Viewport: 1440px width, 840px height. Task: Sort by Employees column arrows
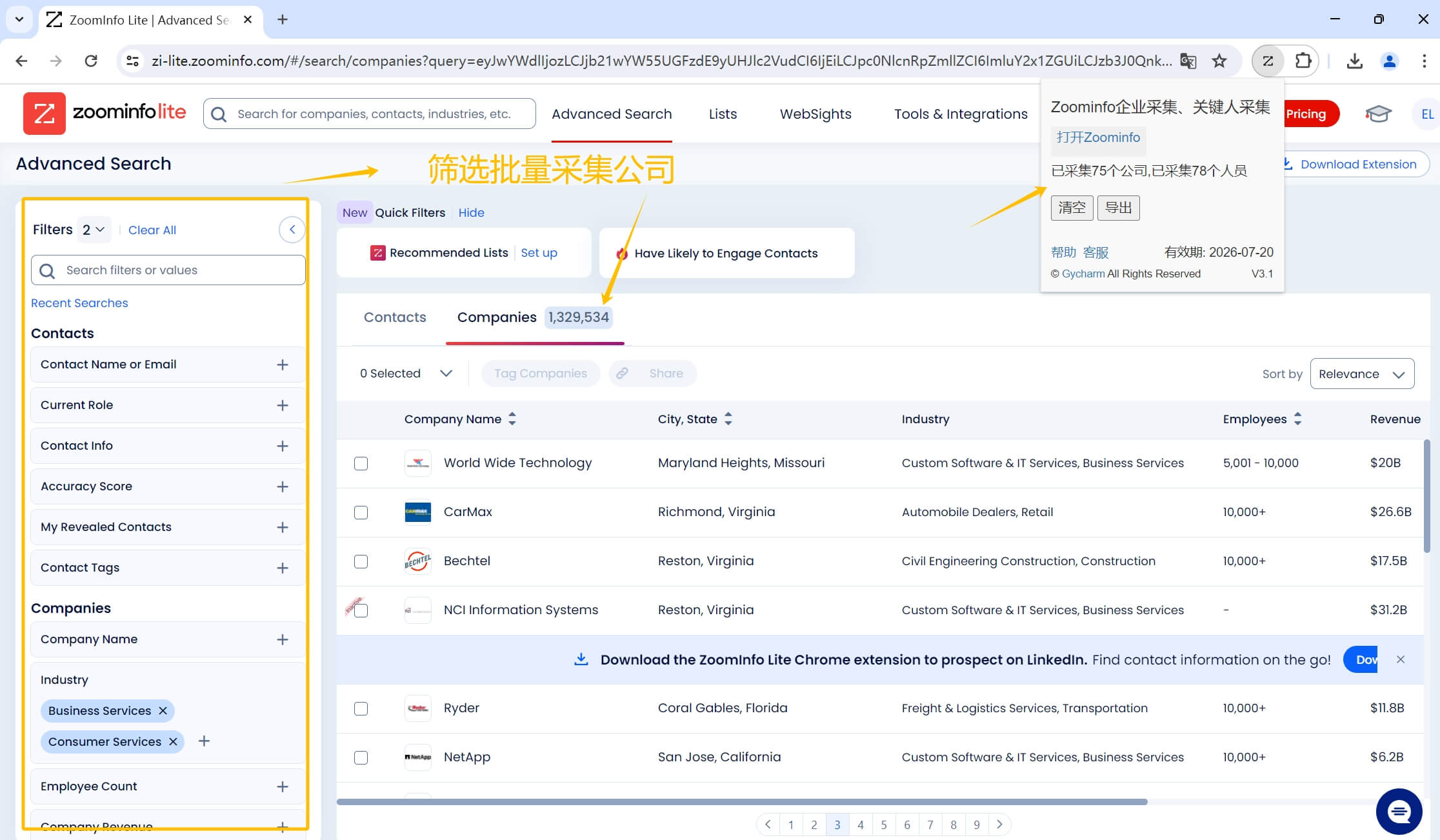click(1297, 419)
